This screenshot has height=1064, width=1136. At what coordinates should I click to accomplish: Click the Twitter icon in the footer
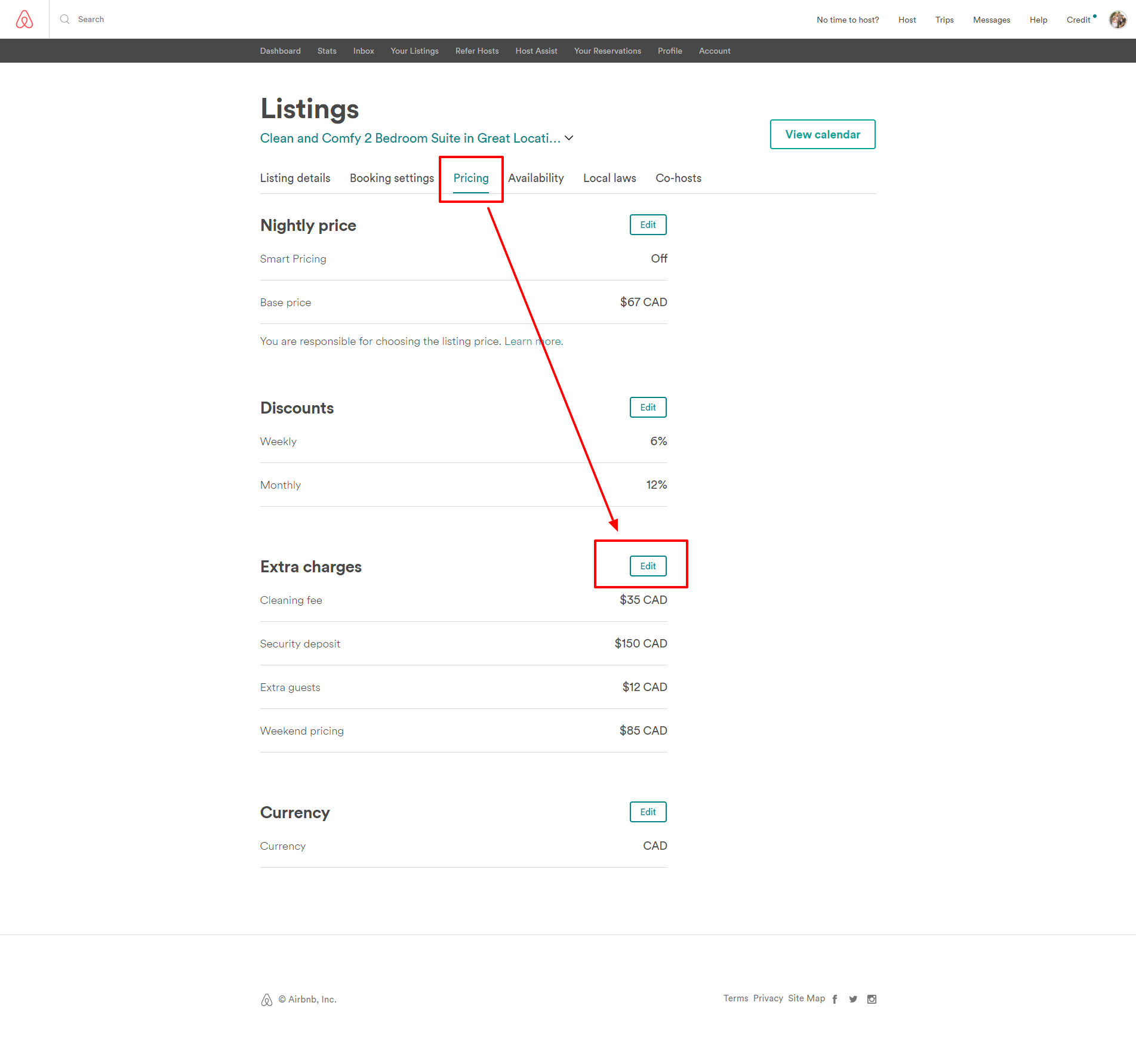point(853,999)
